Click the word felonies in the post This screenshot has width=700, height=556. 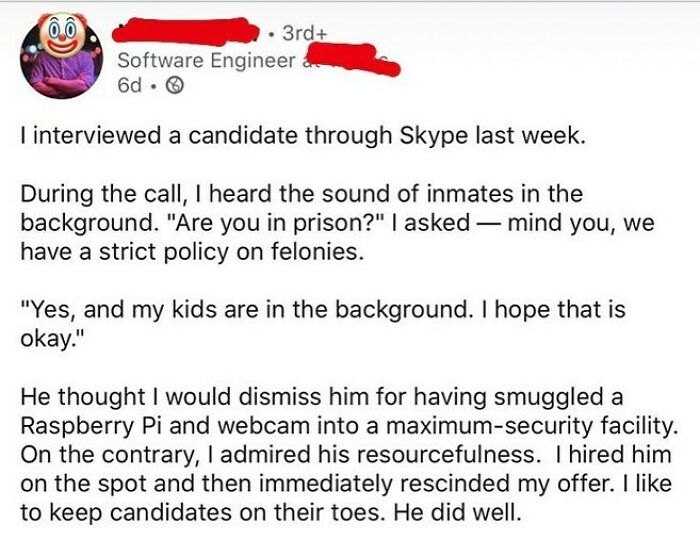coord(315,251)
